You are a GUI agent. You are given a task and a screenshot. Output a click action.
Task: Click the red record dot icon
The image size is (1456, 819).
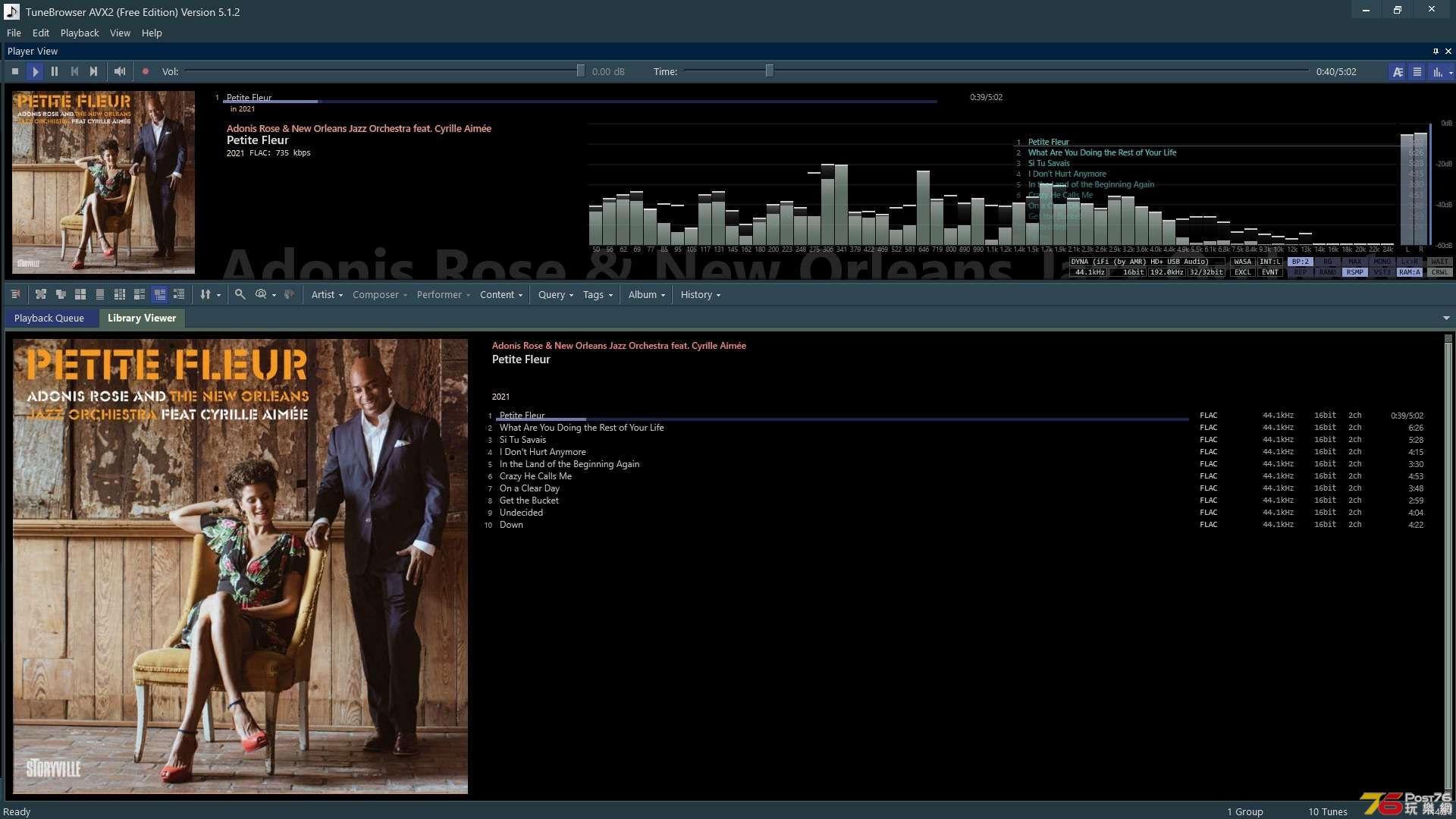point(146,71)
